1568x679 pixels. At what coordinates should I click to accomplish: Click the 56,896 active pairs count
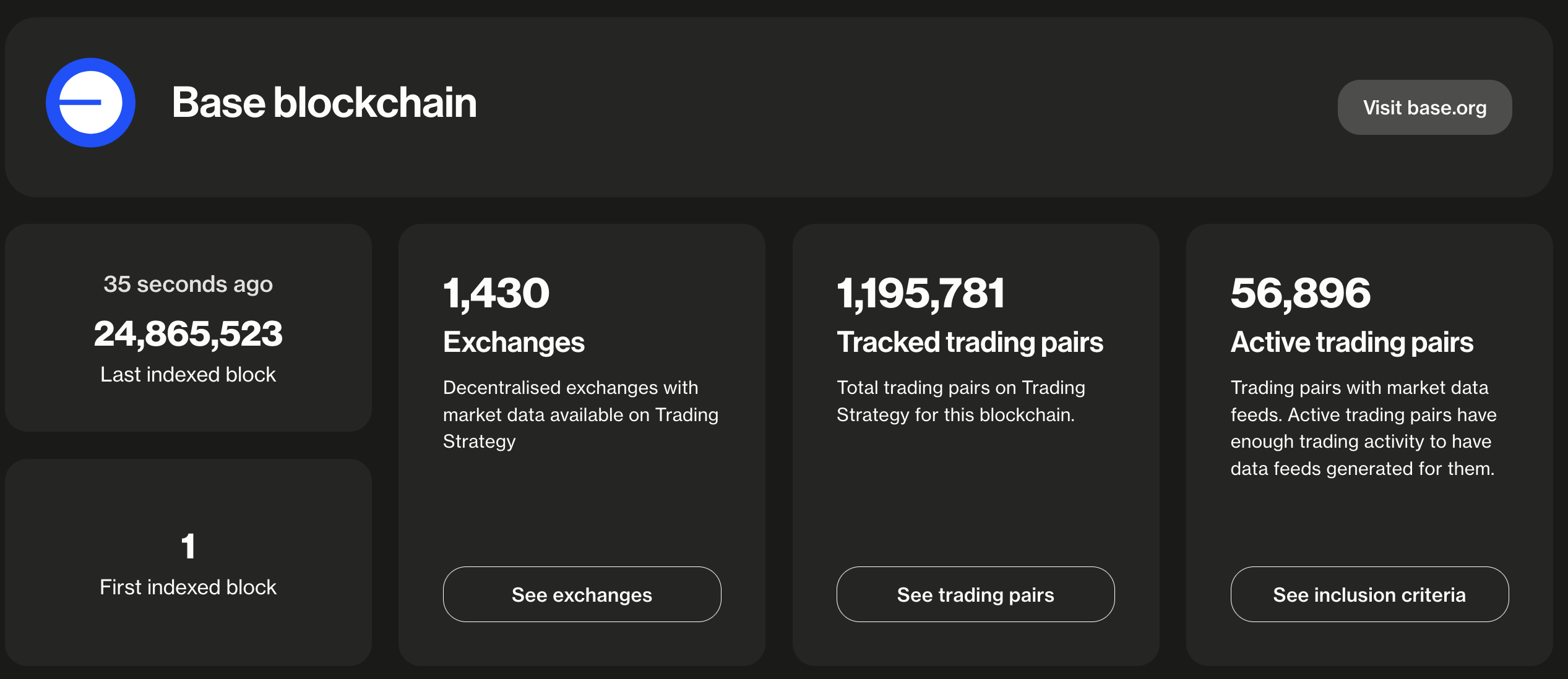[x=1301, y=293]
